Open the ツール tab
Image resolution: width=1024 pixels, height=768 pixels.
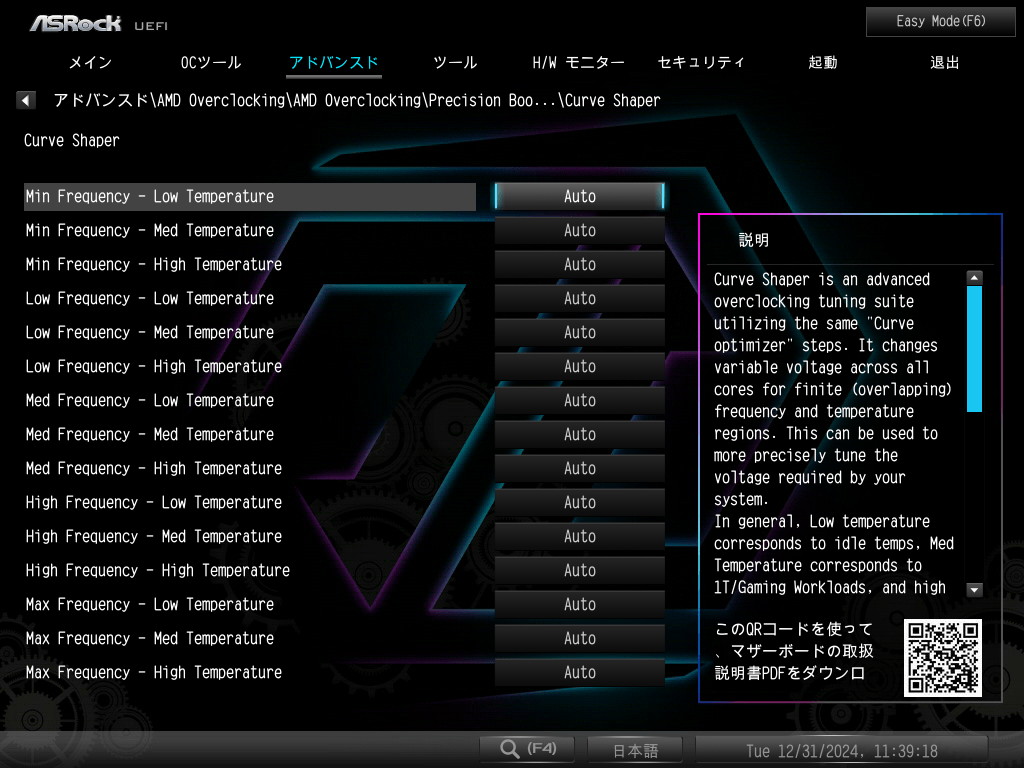[x=455, y=63]
